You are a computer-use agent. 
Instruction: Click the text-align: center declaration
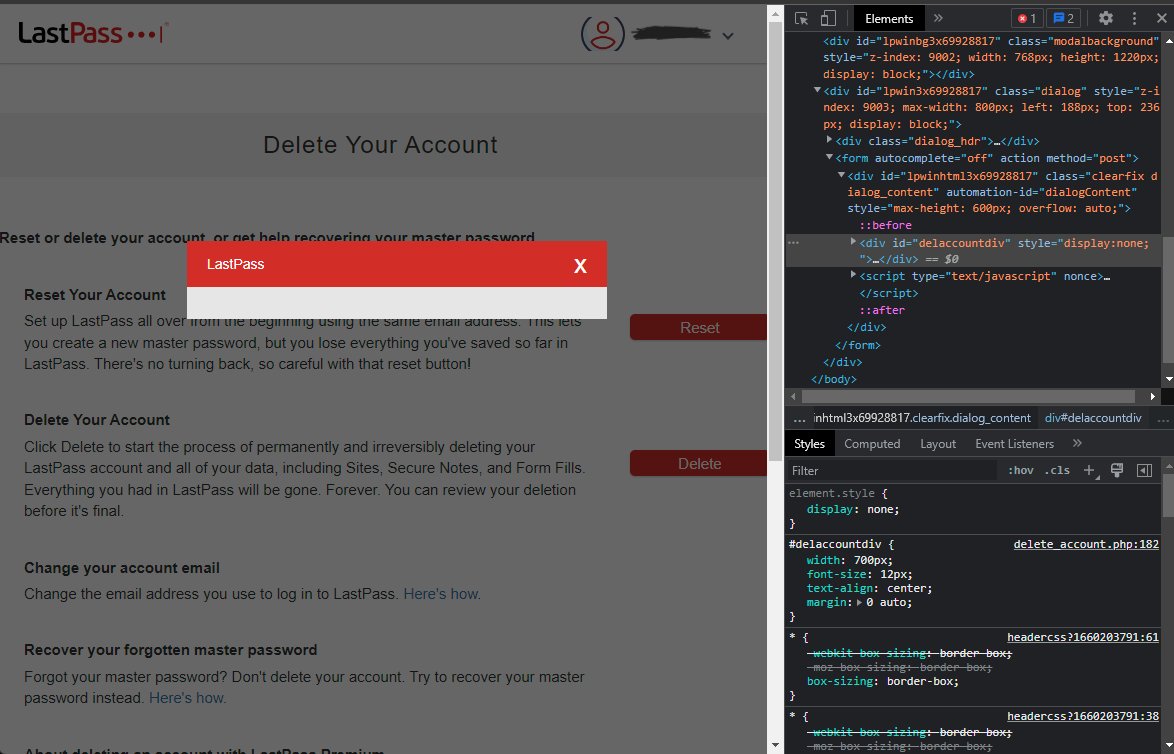tap(869, 589)
